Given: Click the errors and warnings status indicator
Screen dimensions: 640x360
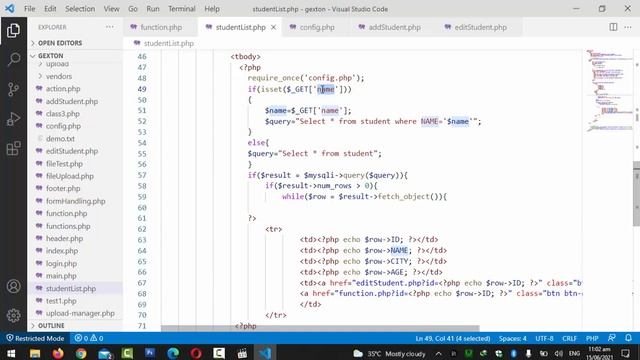Looking at the screenshot, I should [89, 338].
